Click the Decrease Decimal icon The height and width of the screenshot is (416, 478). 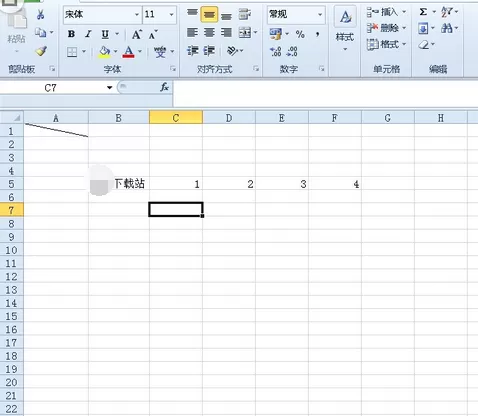point(292,52)
